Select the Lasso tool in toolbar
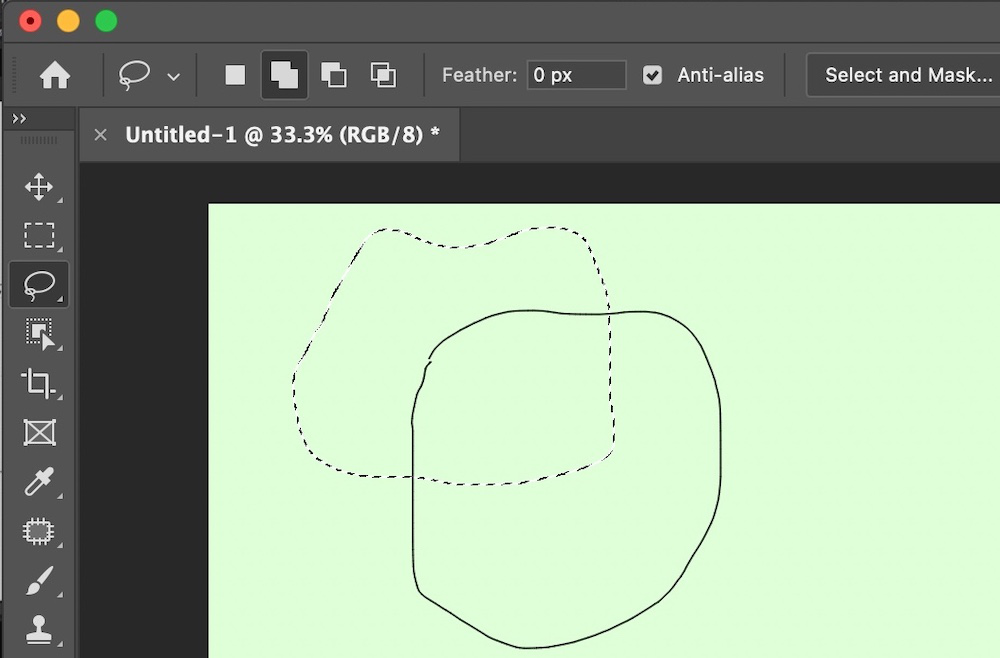The width and height of the screenshot is (1000, 658). pyautogui.click(x=39, y=285)
